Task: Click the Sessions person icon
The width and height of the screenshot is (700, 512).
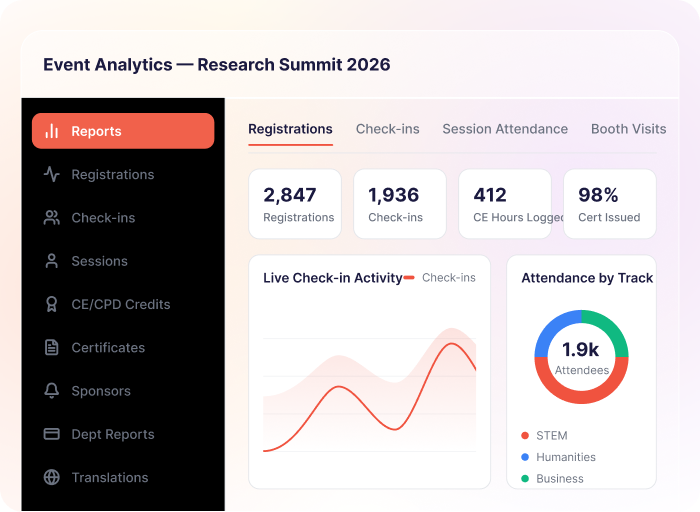Action: click(x=52, y=261)
